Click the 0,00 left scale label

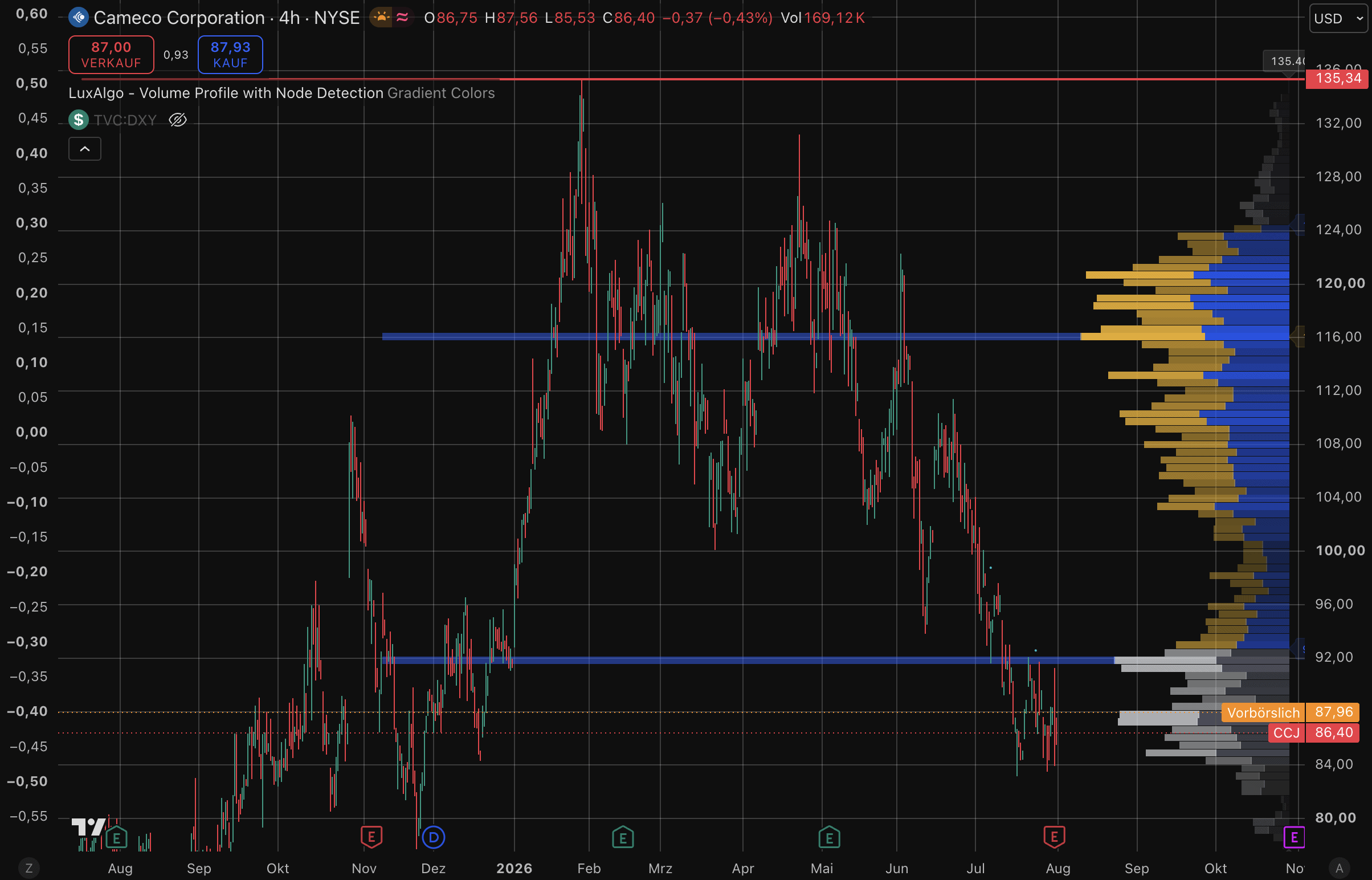32,432
